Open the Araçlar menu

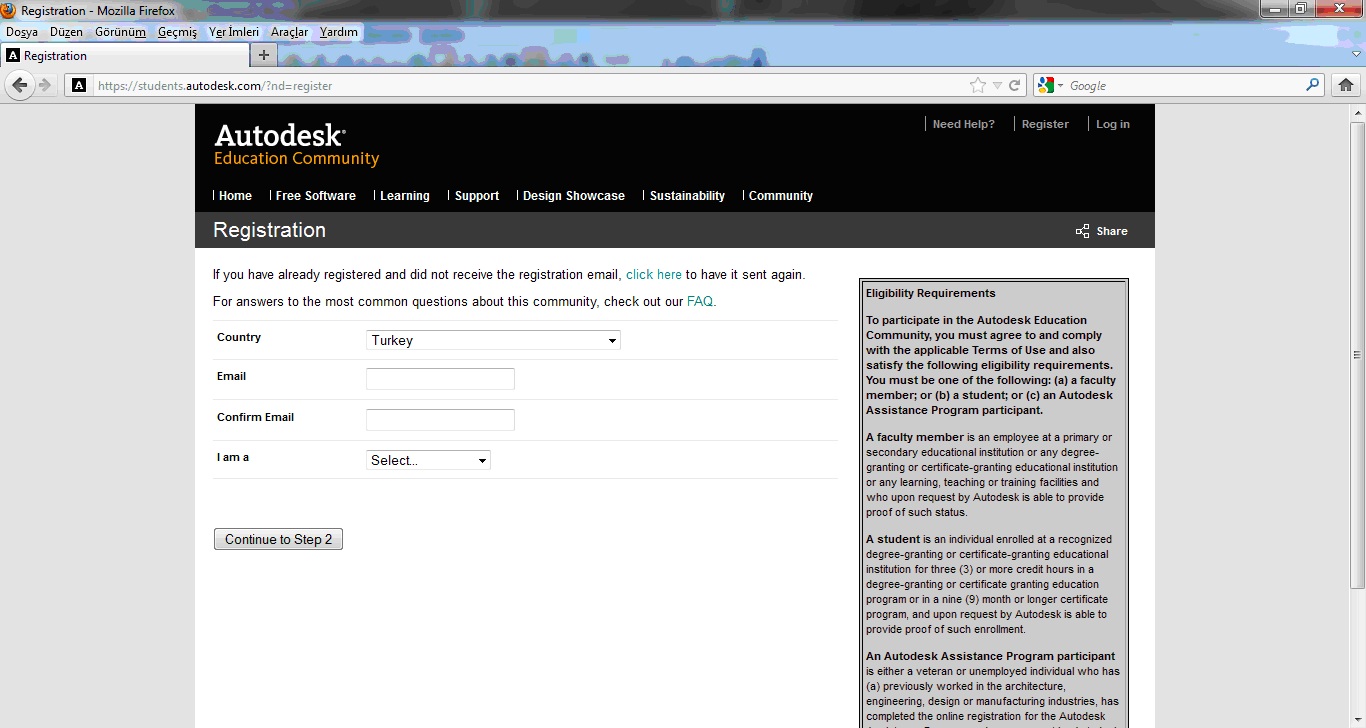[289, 32]
